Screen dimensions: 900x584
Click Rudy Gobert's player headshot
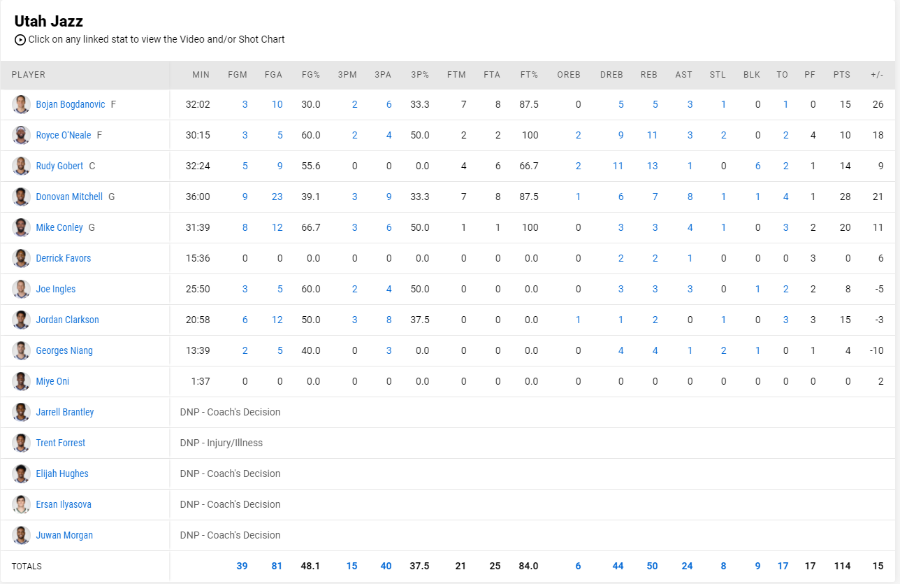[21, 166]
